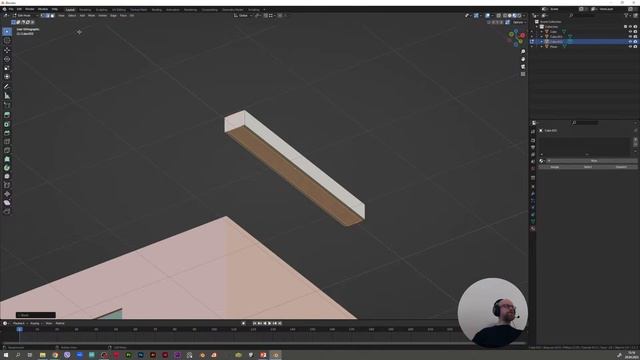
Task: Select the Transform tool
Action: tap(7, 77)
